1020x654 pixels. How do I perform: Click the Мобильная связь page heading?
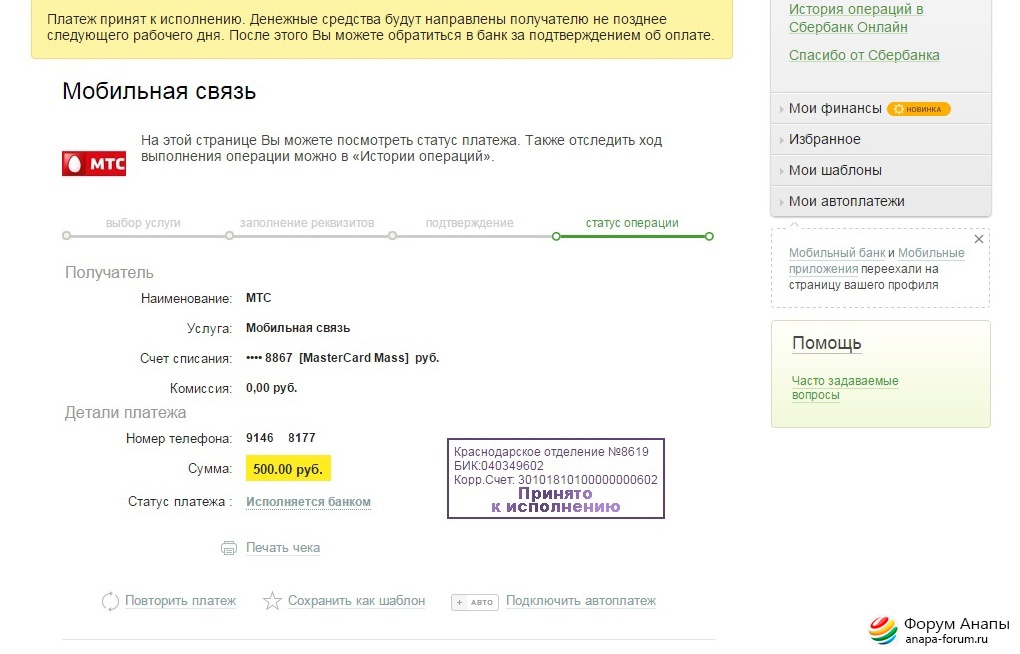pos(159,91)
